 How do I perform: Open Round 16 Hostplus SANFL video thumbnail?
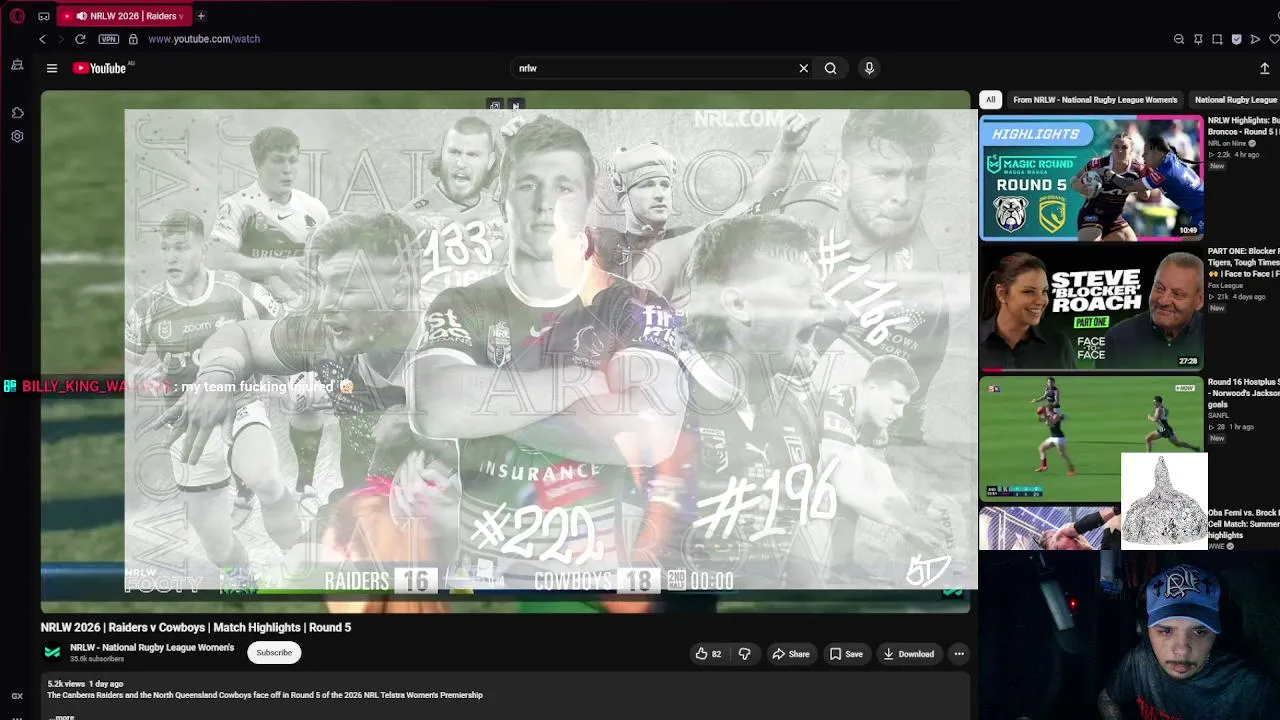pyautogui.click(x=1091, y=438)
